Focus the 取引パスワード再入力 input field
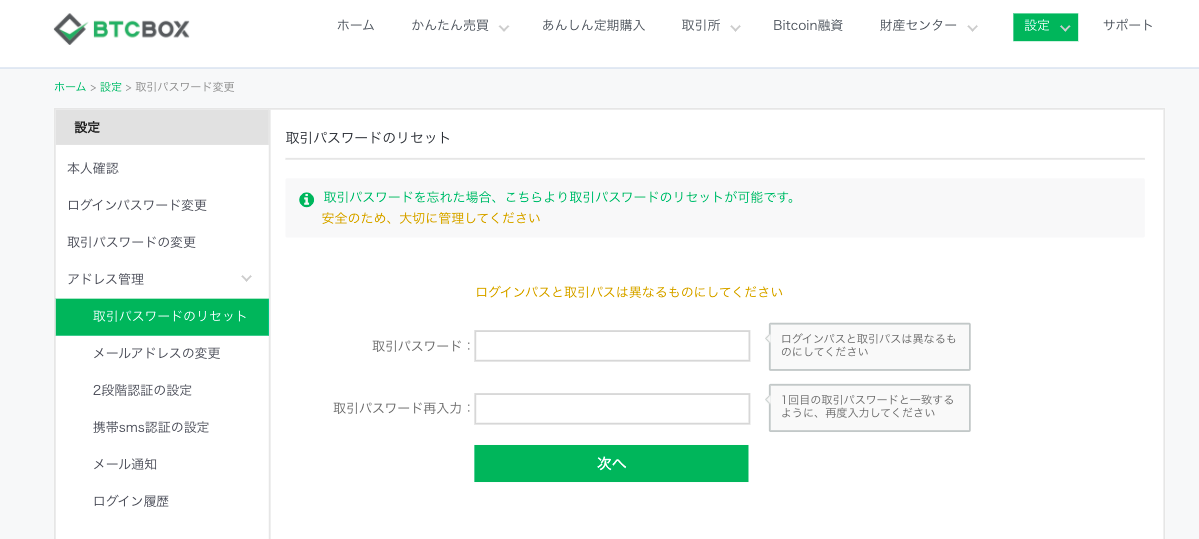 pyautogui.click(x=612, y=408)
